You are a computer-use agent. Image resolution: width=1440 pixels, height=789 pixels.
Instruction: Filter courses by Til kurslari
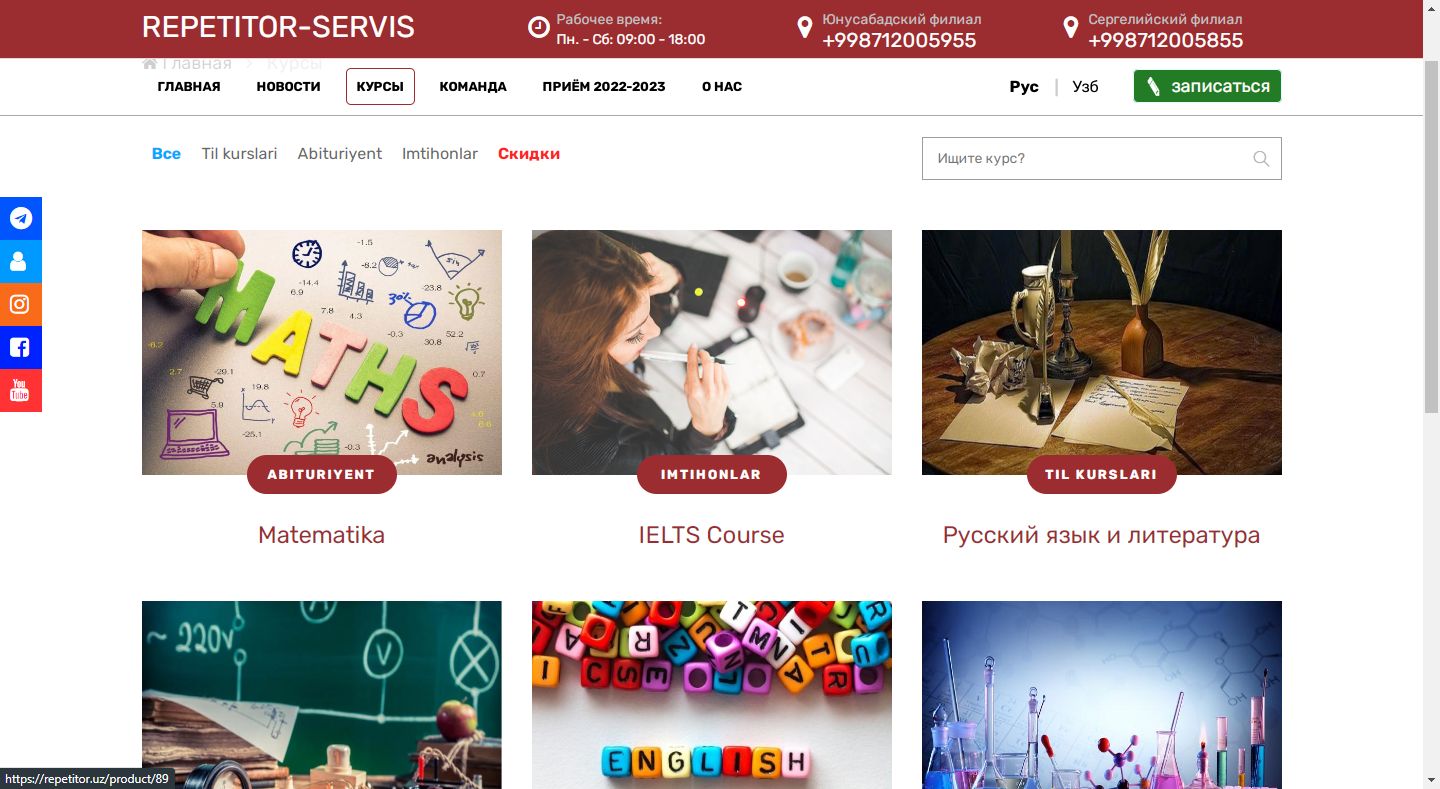239,154
